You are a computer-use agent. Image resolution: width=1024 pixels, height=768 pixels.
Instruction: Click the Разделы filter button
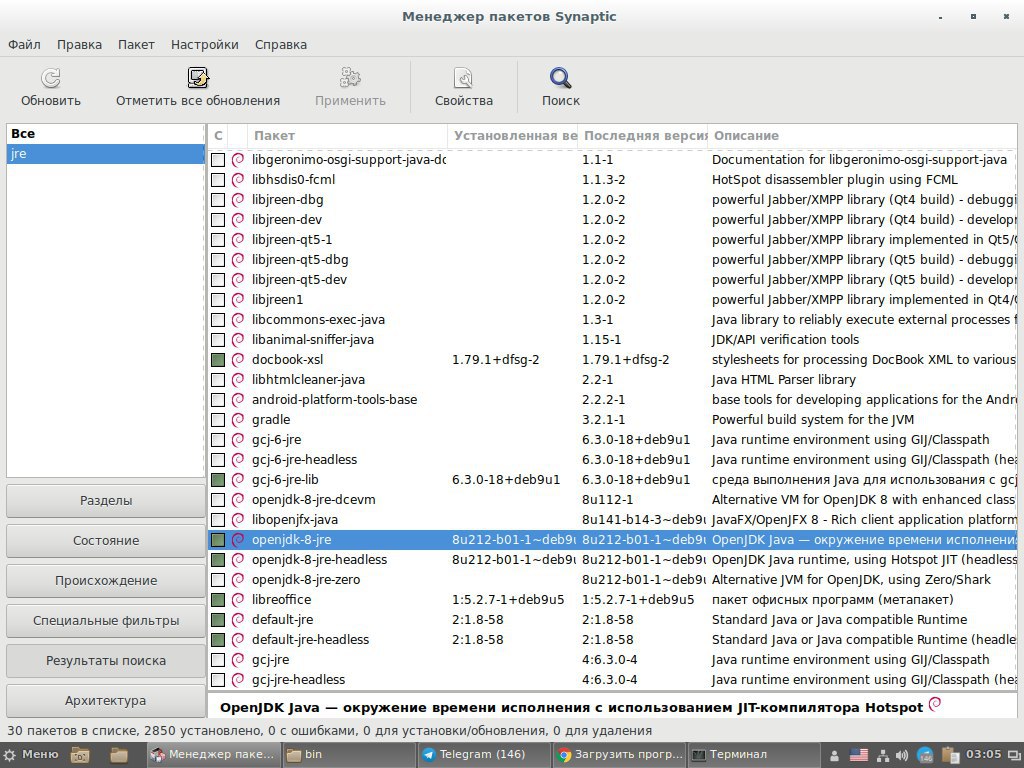106,501
